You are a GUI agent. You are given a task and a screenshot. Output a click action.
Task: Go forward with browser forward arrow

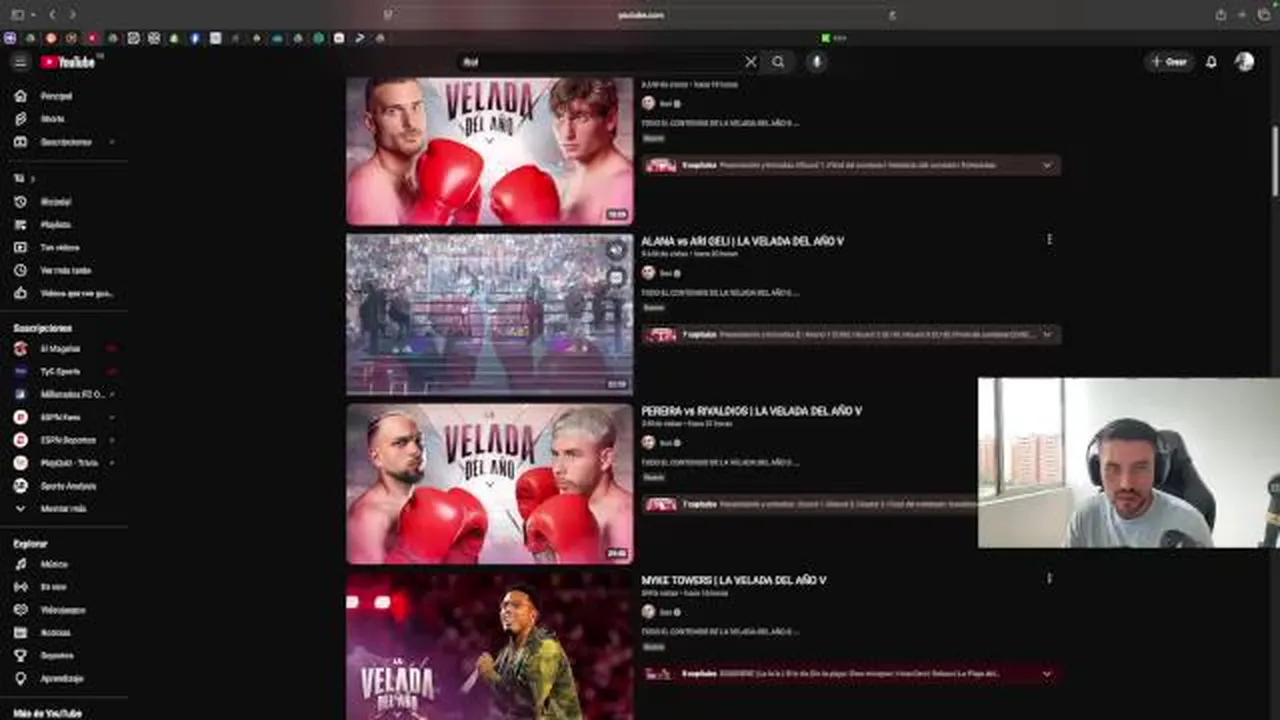pos(72,15)
